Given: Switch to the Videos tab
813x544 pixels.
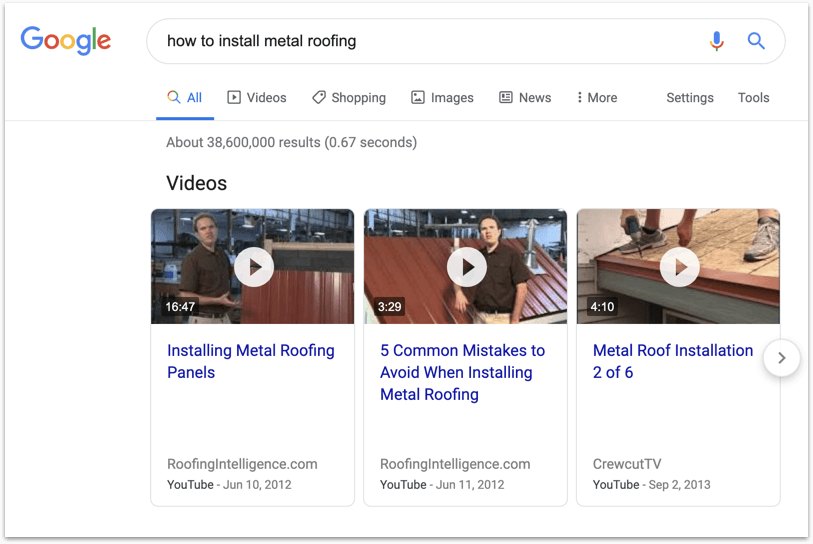Looking at the screenshot, I should pyautogui.click(x=256, y=98).
